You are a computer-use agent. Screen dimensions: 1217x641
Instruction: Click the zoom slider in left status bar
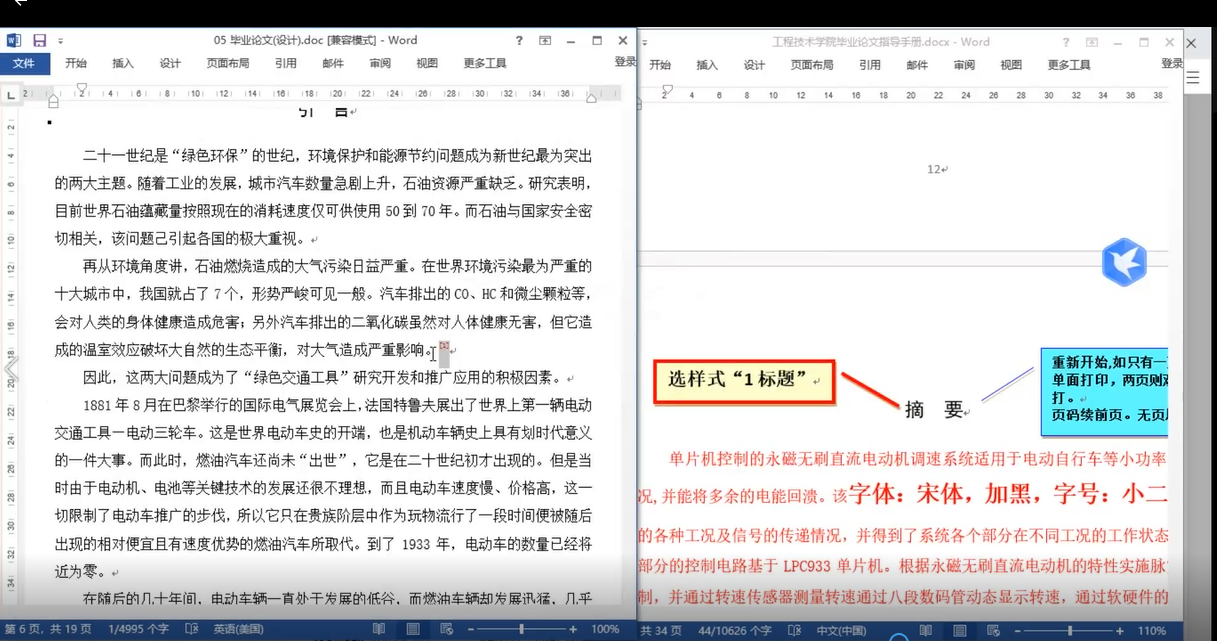click(x=521, y=629)
